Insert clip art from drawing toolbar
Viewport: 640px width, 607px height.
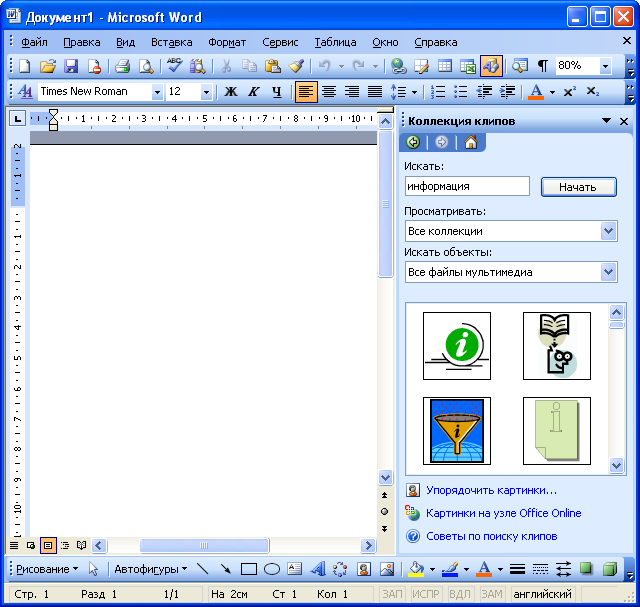coord(364,569)
